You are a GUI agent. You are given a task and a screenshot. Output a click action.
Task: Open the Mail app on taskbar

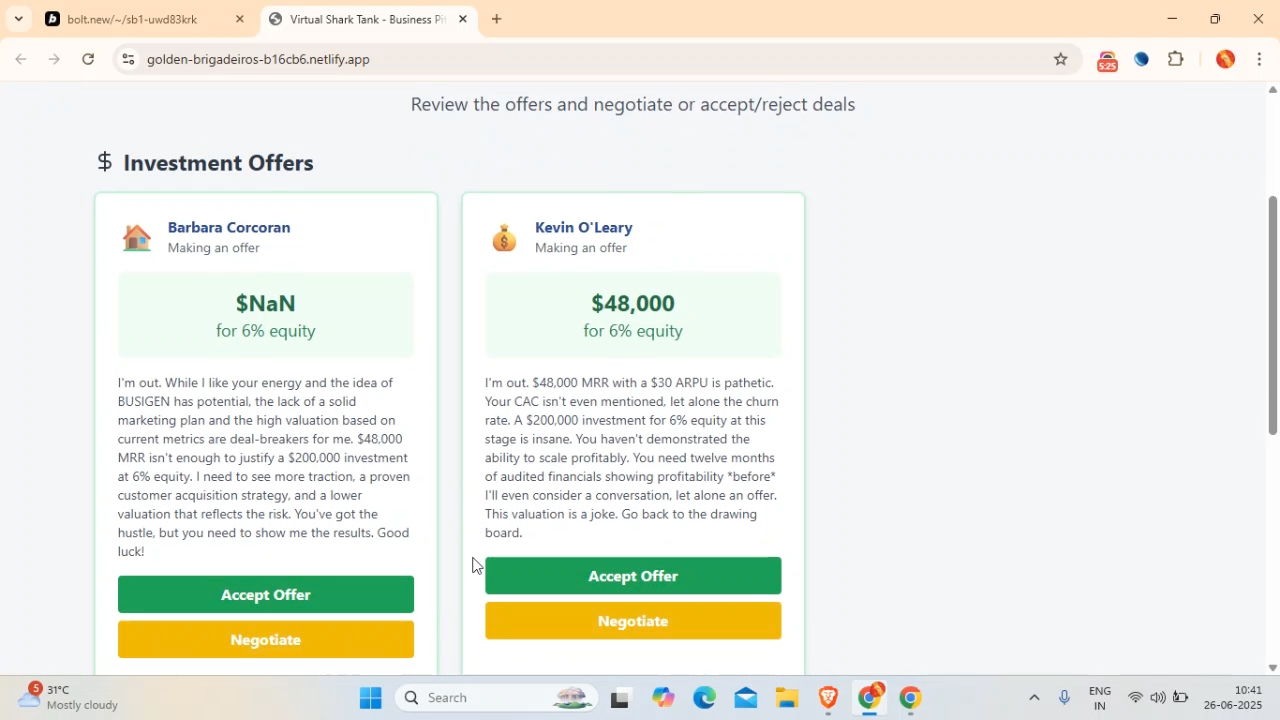point(746,698)
